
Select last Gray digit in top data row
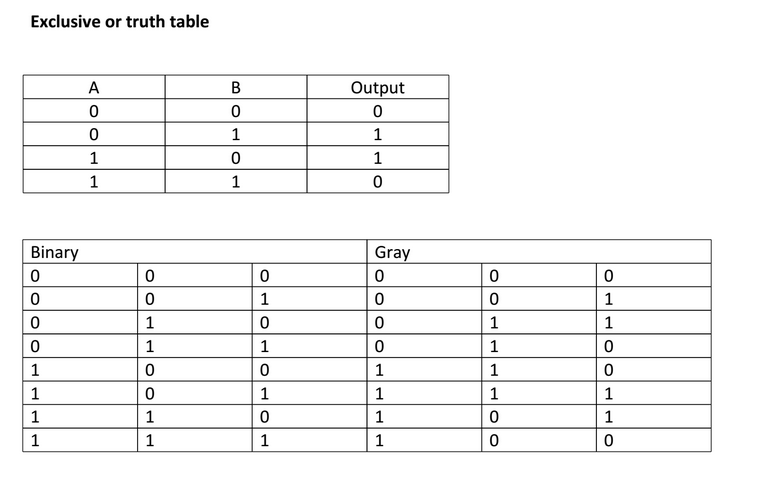tap(608, 275)
